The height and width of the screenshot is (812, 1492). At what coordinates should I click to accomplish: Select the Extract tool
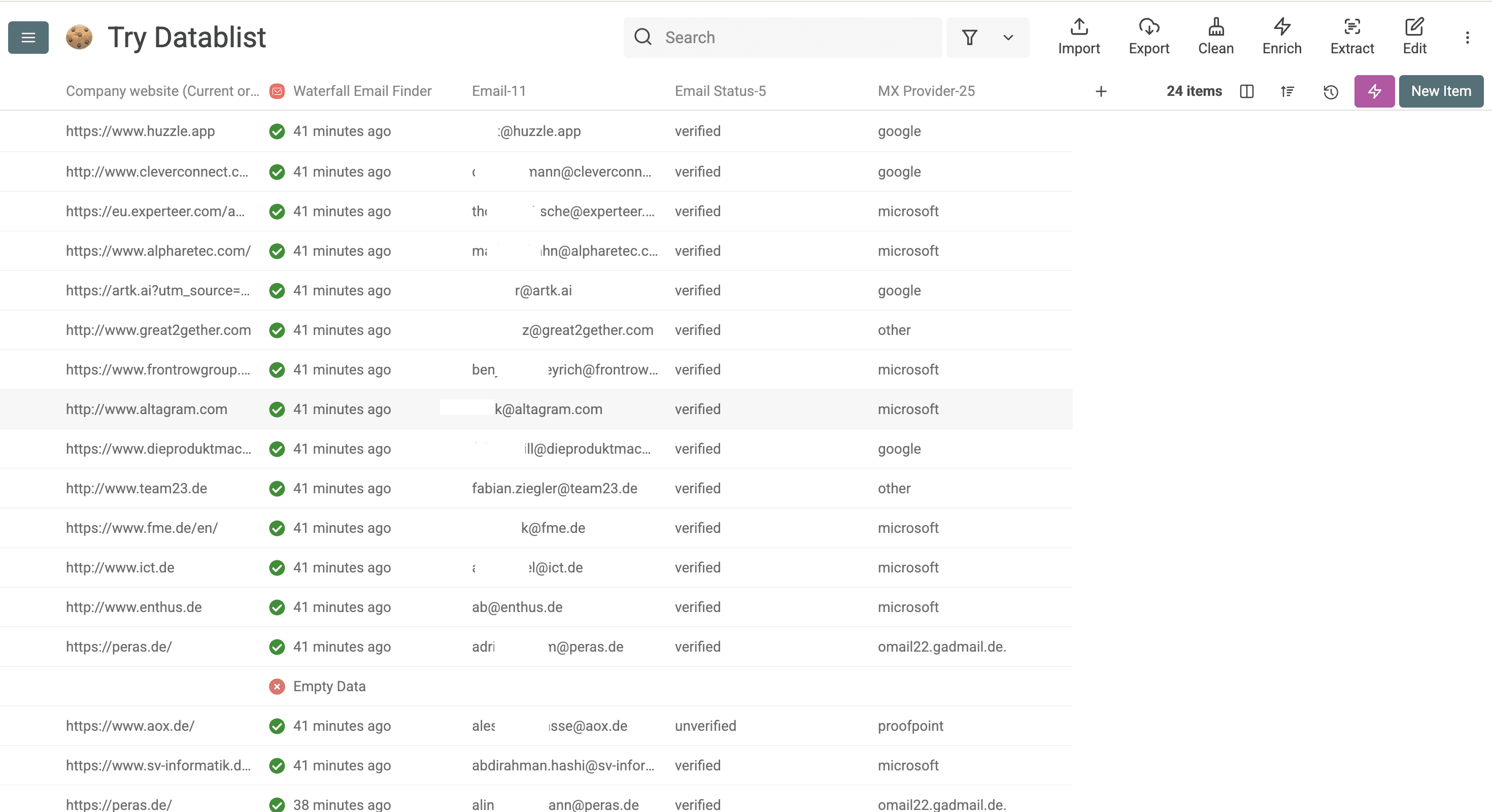tap(1352, 37)
